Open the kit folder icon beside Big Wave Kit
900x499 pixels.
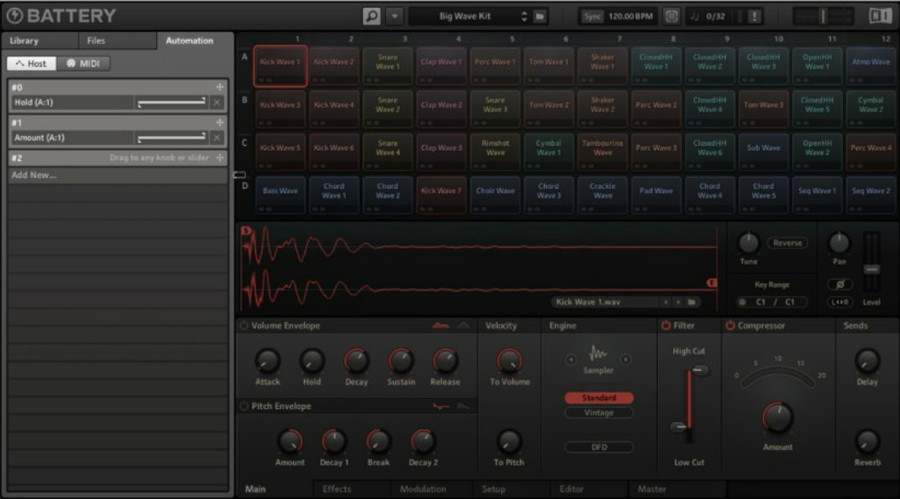point(540,16)
